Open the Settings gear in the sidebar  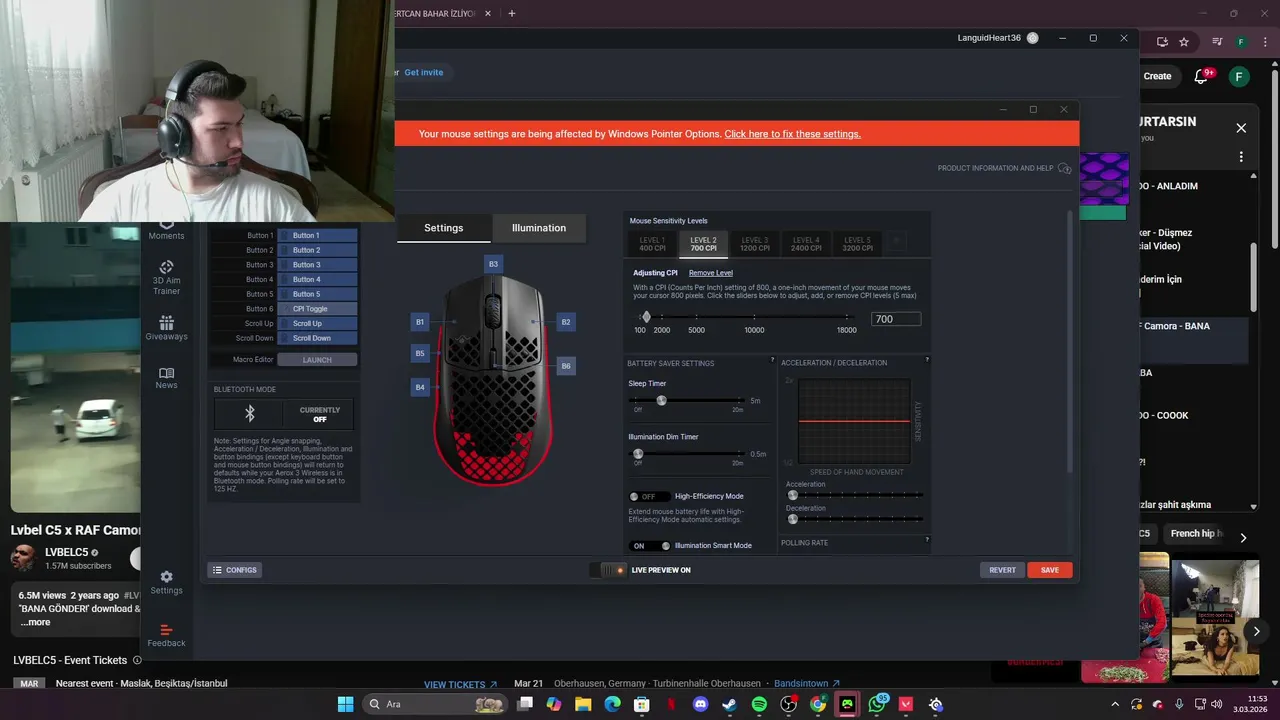[x=166, y=577]
